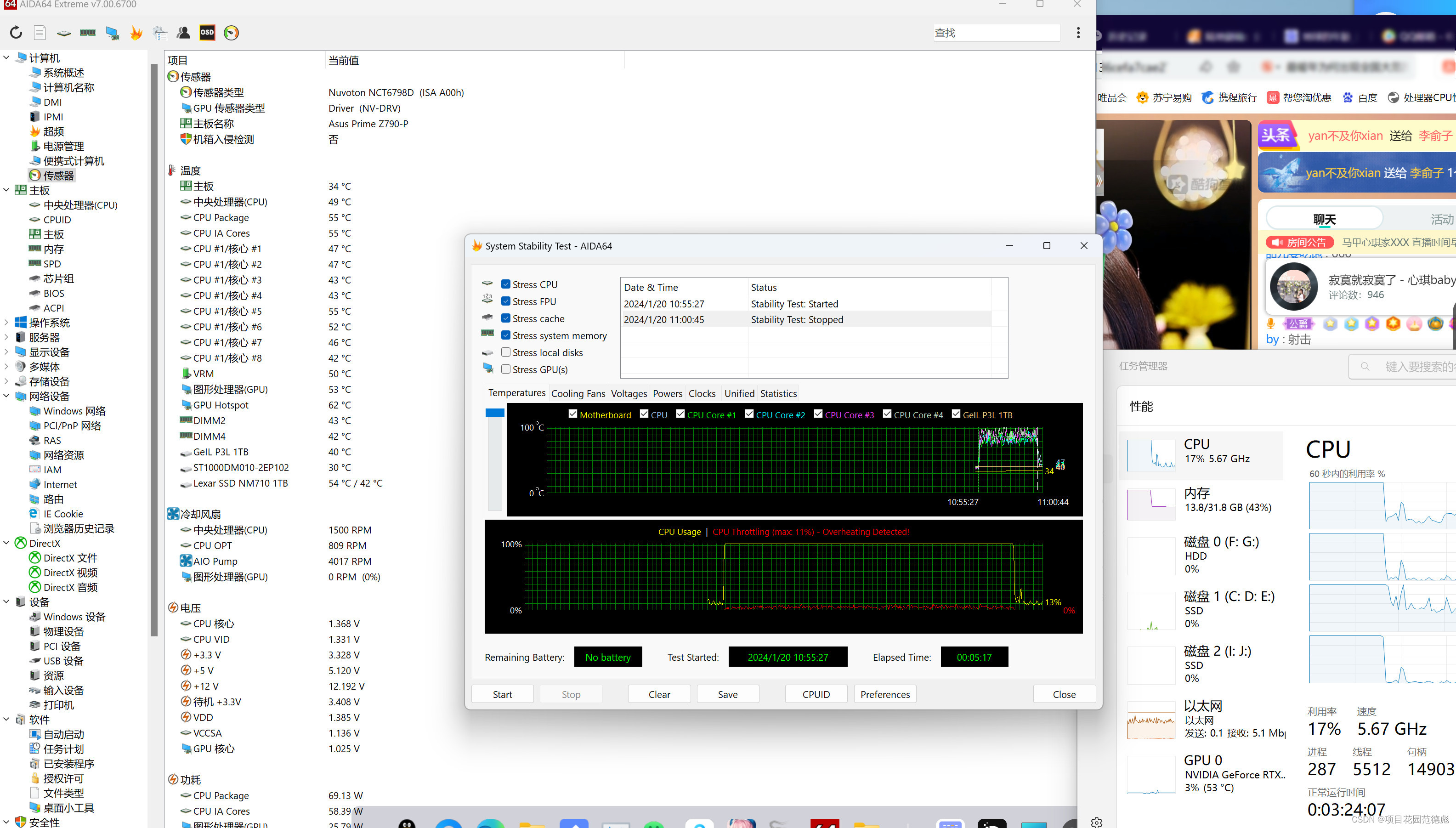
Task: Click the GPU sensor icon in sidebar
Action: pos(185,108)
